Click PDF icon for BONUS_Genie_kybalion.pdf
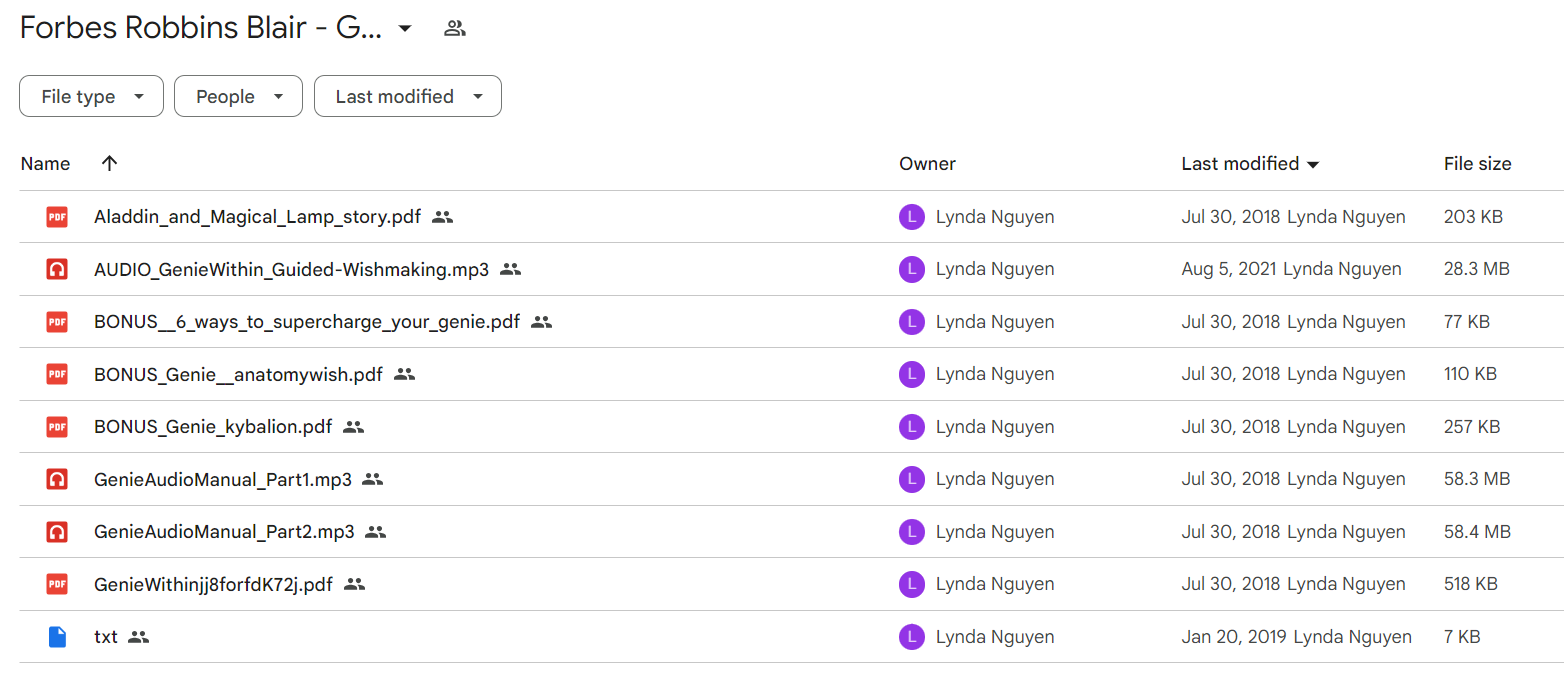 point(57,427)
